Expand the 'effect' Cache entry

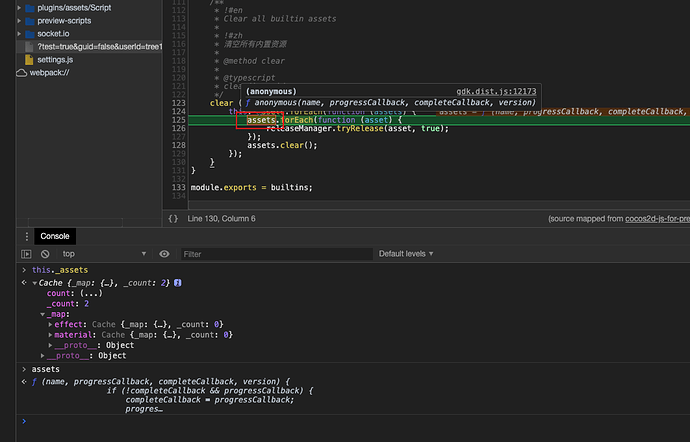point(51,324)
